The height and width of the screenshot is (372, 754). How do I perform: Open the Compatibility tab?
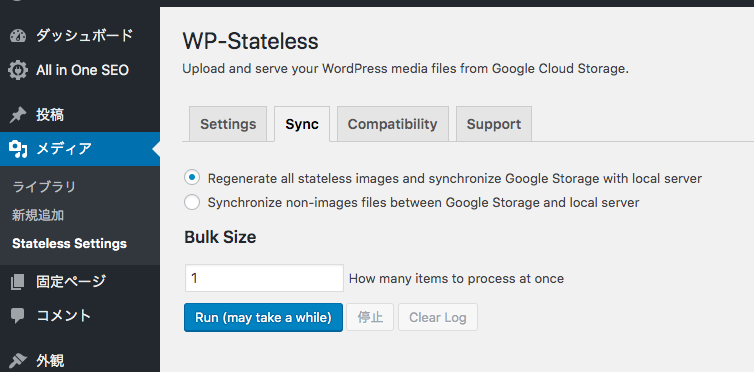(392, 124)
